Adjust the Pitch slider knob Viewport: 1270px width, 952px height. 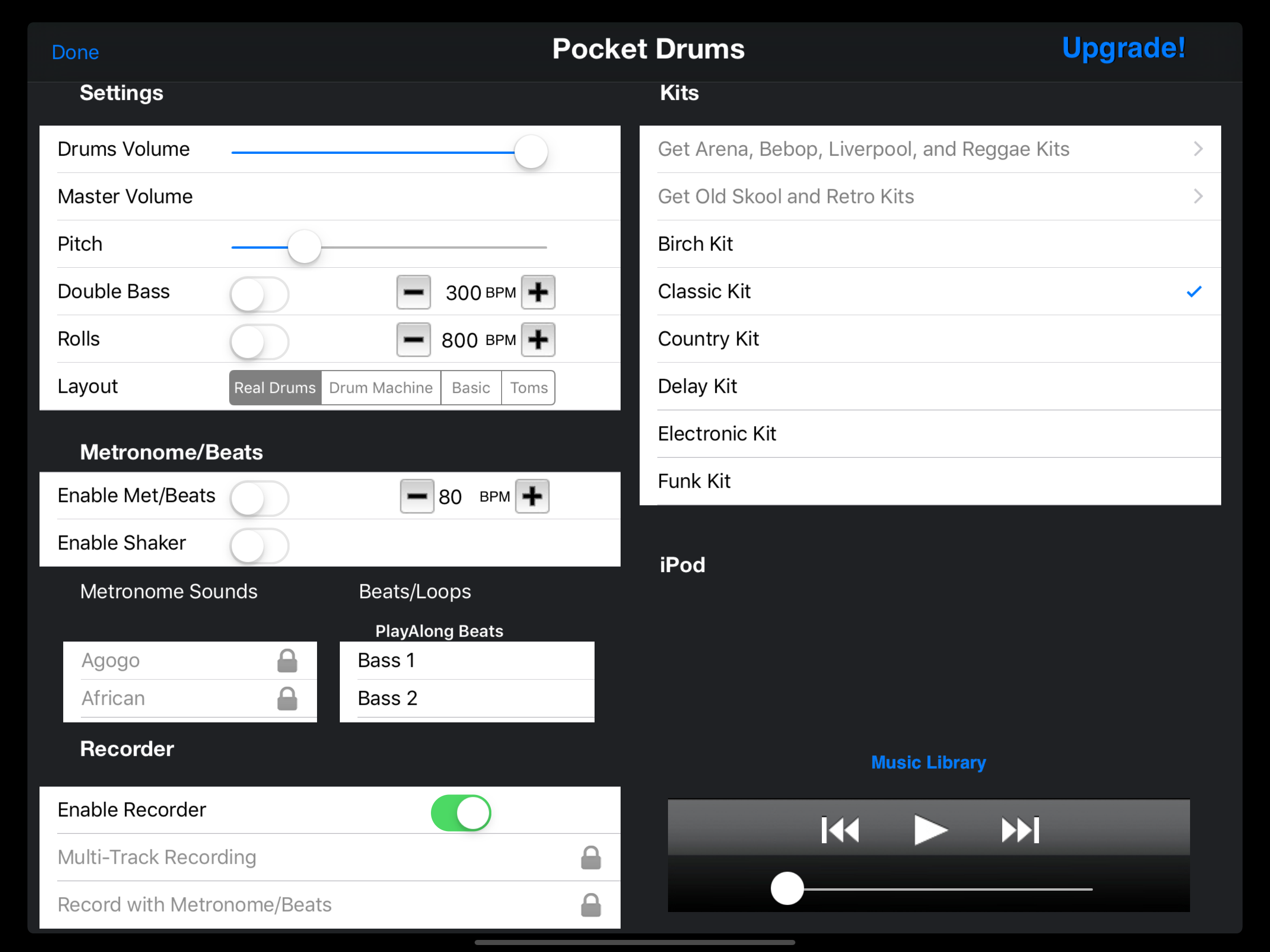point(304,247)
